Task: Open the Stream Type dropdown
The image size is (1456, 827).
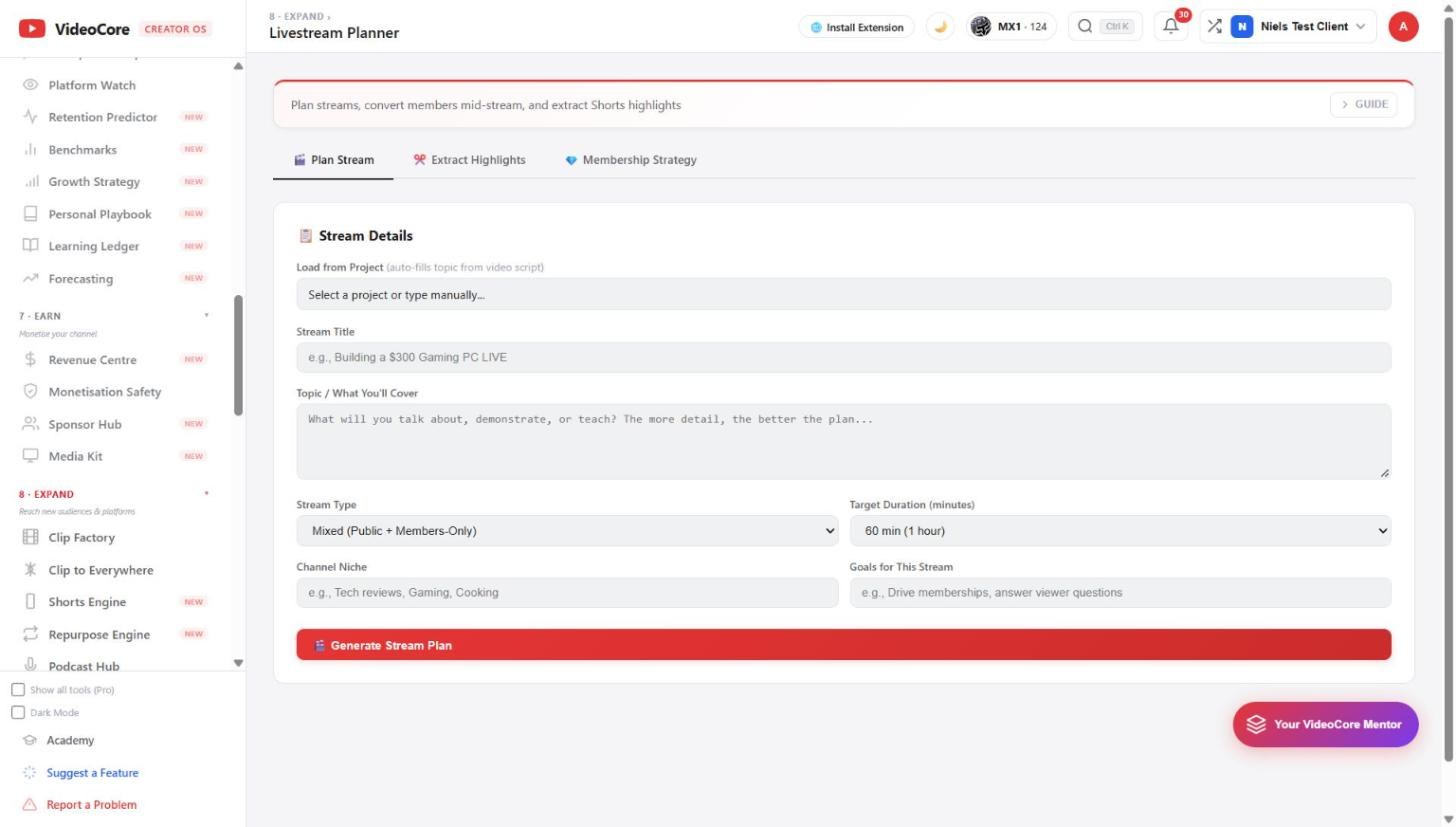Action: (567, 531)
